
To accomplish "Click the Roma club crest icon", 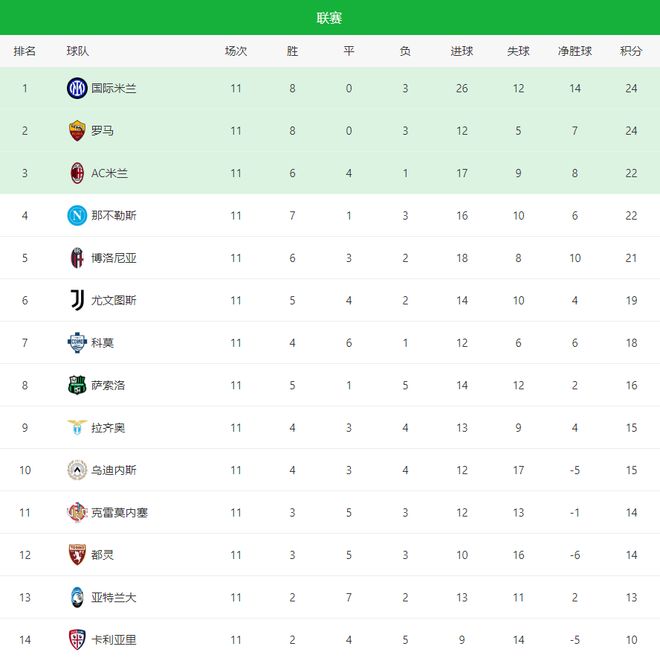I will click(77, 130).
